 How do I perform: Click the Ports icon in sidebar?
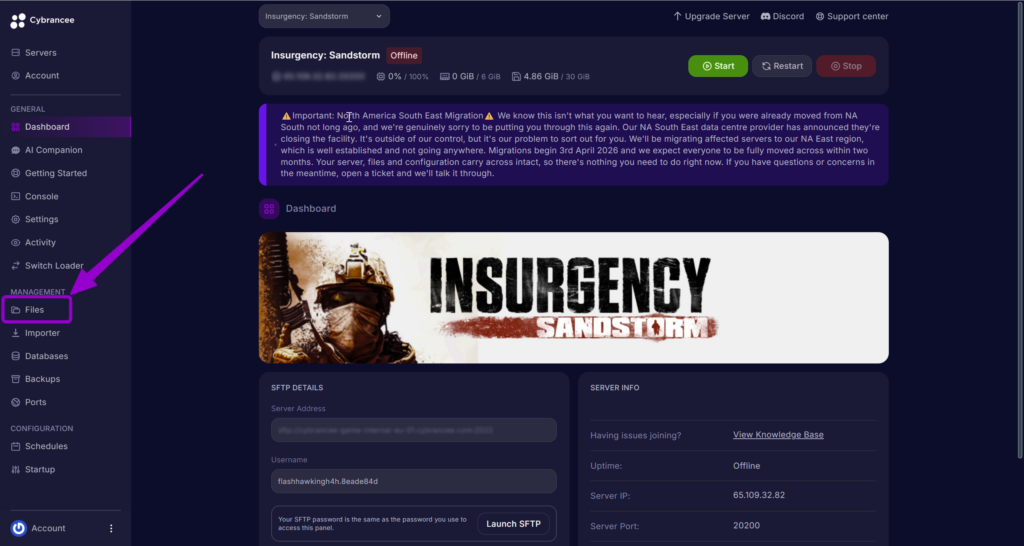pos(16,402)
